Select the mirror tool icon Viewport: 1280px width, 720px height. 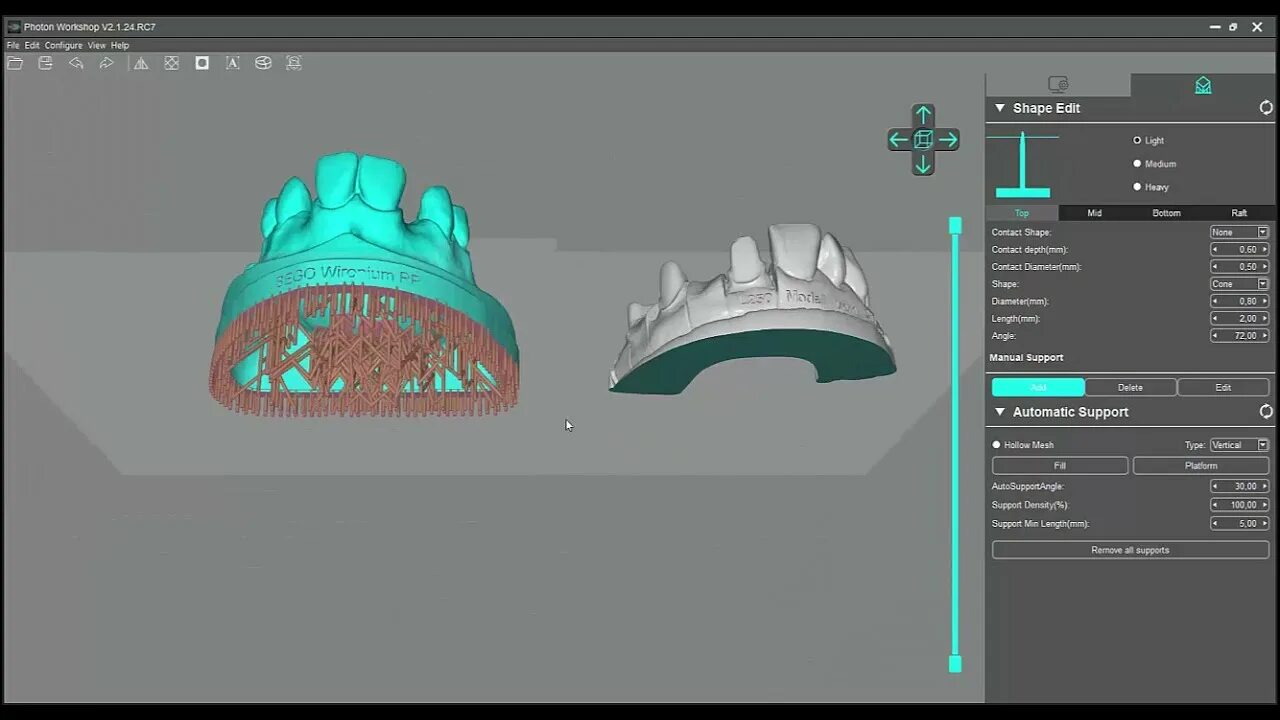[x=141, y=63]
